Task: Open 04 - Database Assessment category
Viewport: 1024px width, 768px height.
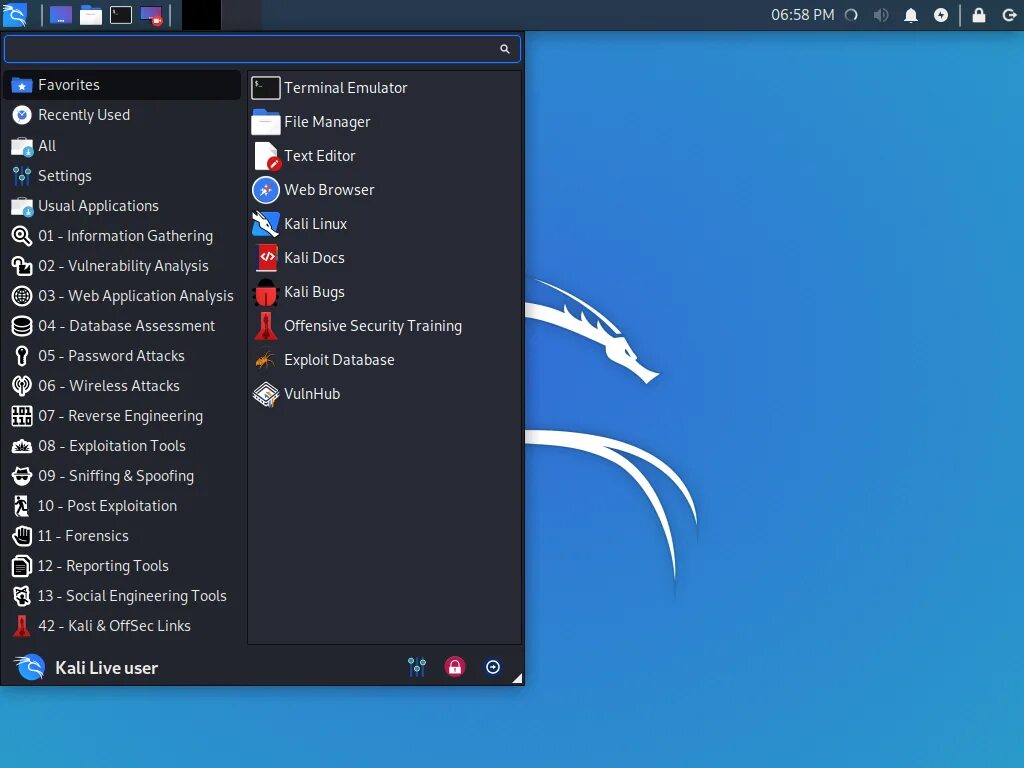Action: pos(122,325)
